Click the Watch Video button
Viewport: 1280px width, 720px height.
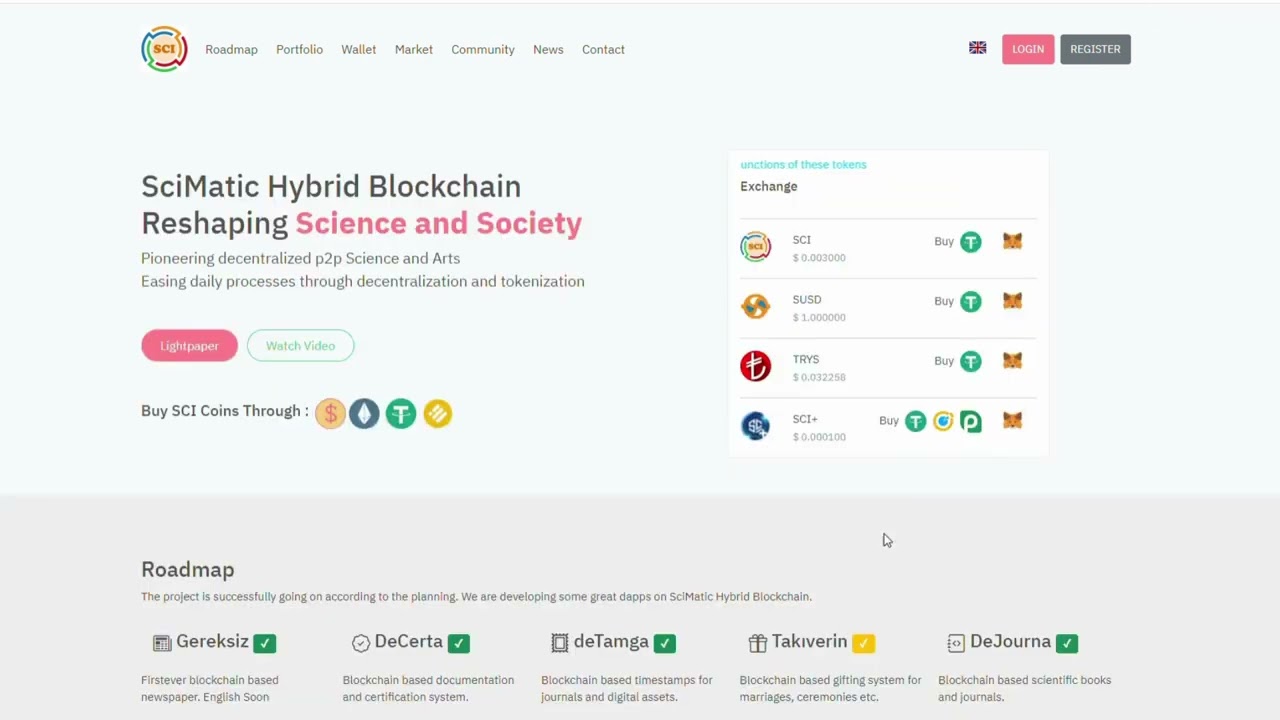300,345
